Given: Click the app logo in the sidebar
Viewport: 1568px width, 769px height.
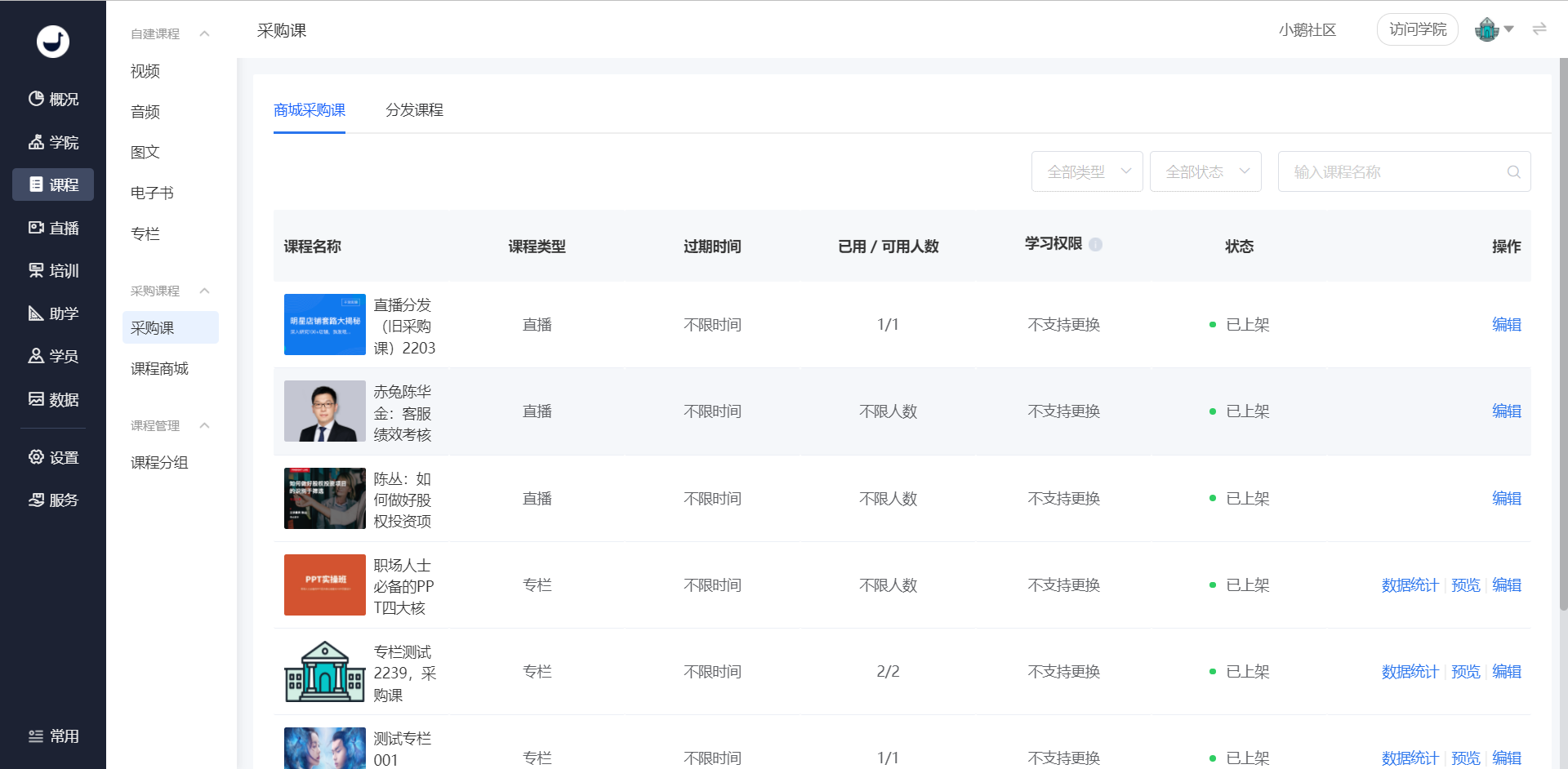Looking at the screenshot, I should click(x=53, y=41).
